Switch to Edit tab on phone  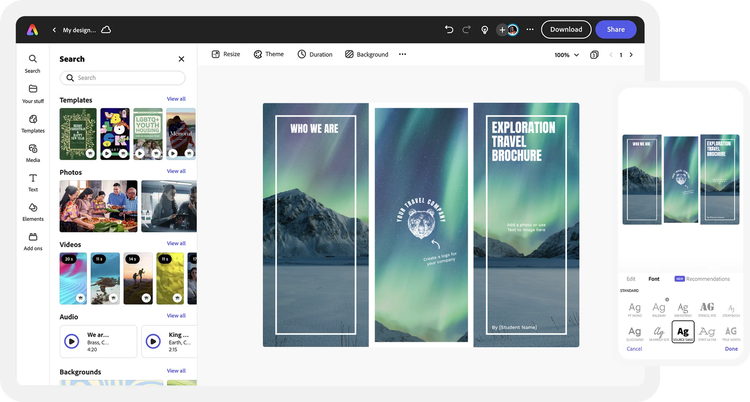coord(631,279)
